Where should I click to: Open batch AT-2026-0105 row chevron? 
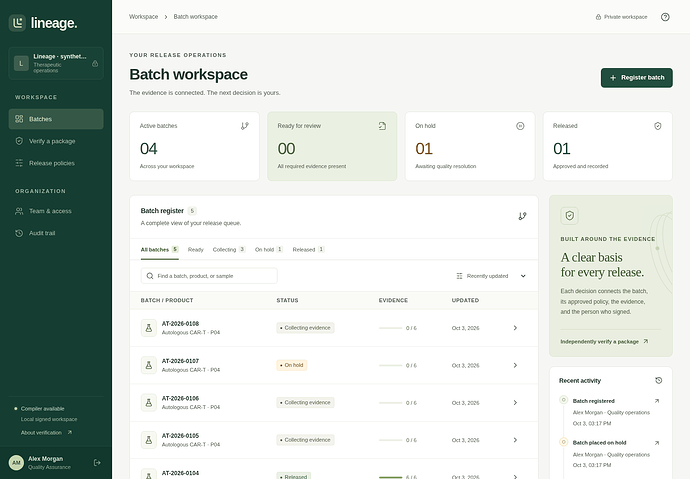[515, 440]
